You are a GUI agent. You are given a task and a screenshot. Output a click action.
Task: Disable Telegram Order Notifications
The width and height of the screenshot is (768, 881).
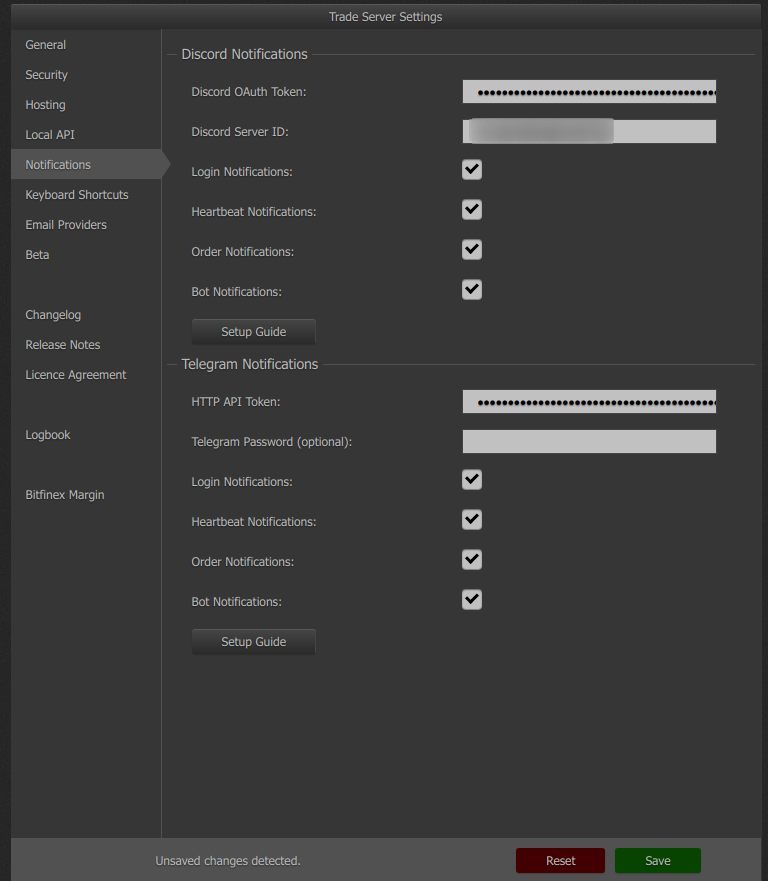tap(472, 560)
